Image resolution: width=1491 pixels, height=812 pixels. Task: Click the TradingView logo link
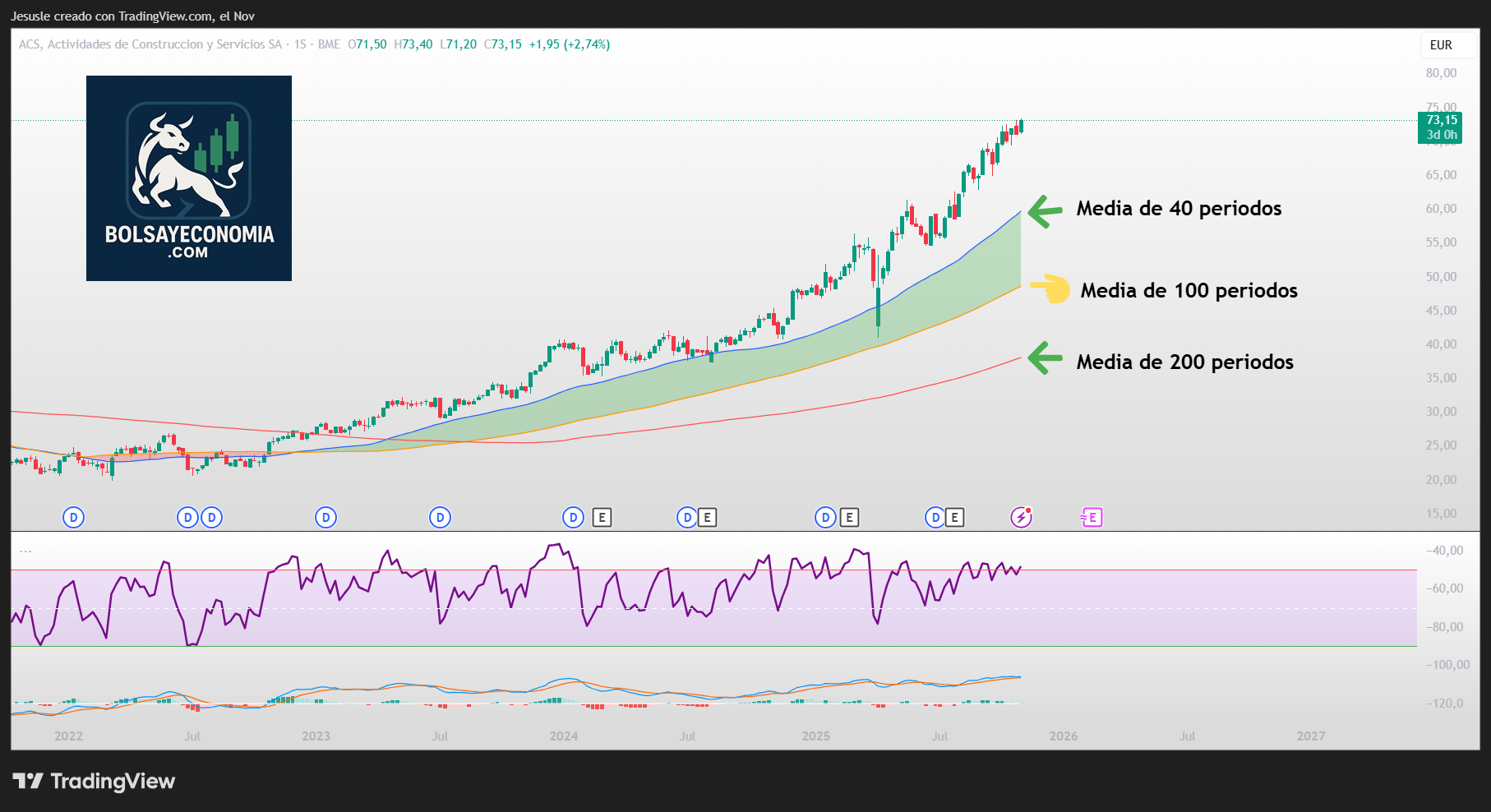click(94, 781)
